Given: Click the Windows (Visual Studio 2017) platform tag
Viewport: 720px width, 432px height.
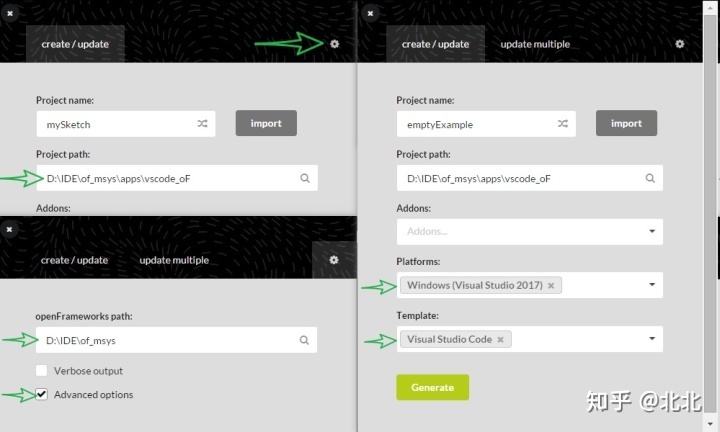Looking at the screenshot, I should pyautogui.click(x=481, y=285).
